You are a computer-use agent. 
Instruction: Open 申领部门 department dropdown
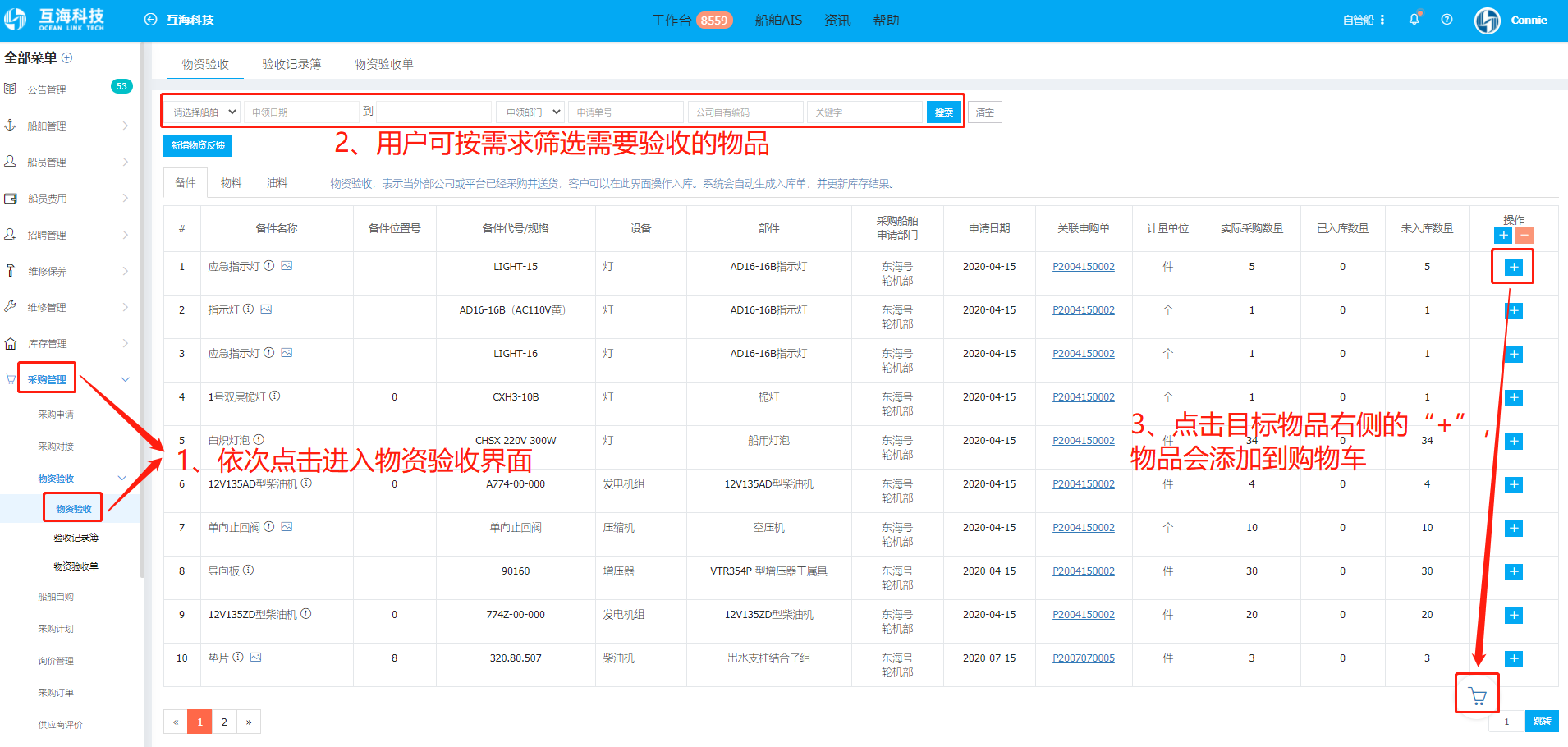[530, 112]
